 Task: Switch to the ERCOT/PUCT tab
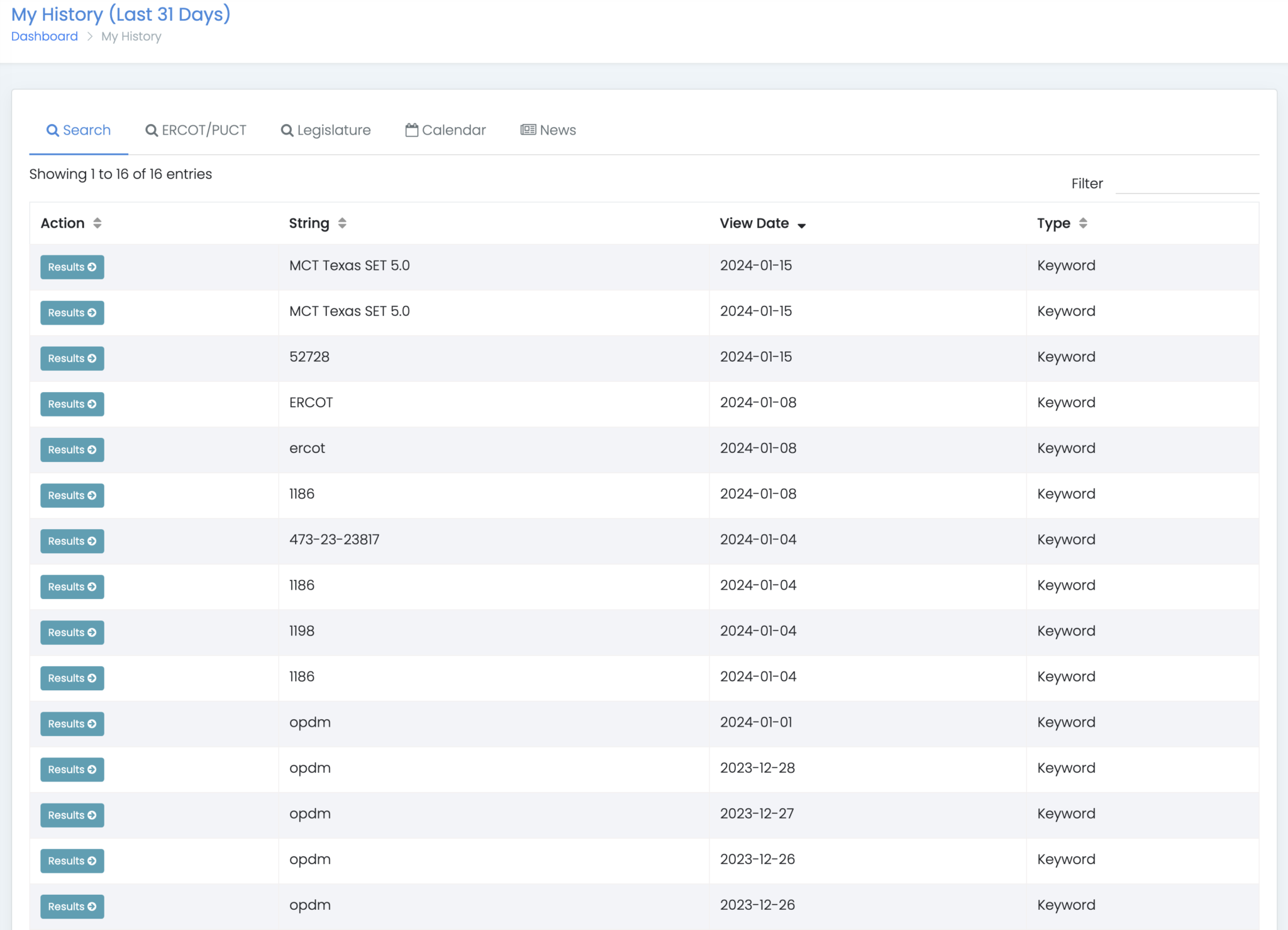pyautogui.click(x=196, y=130)
